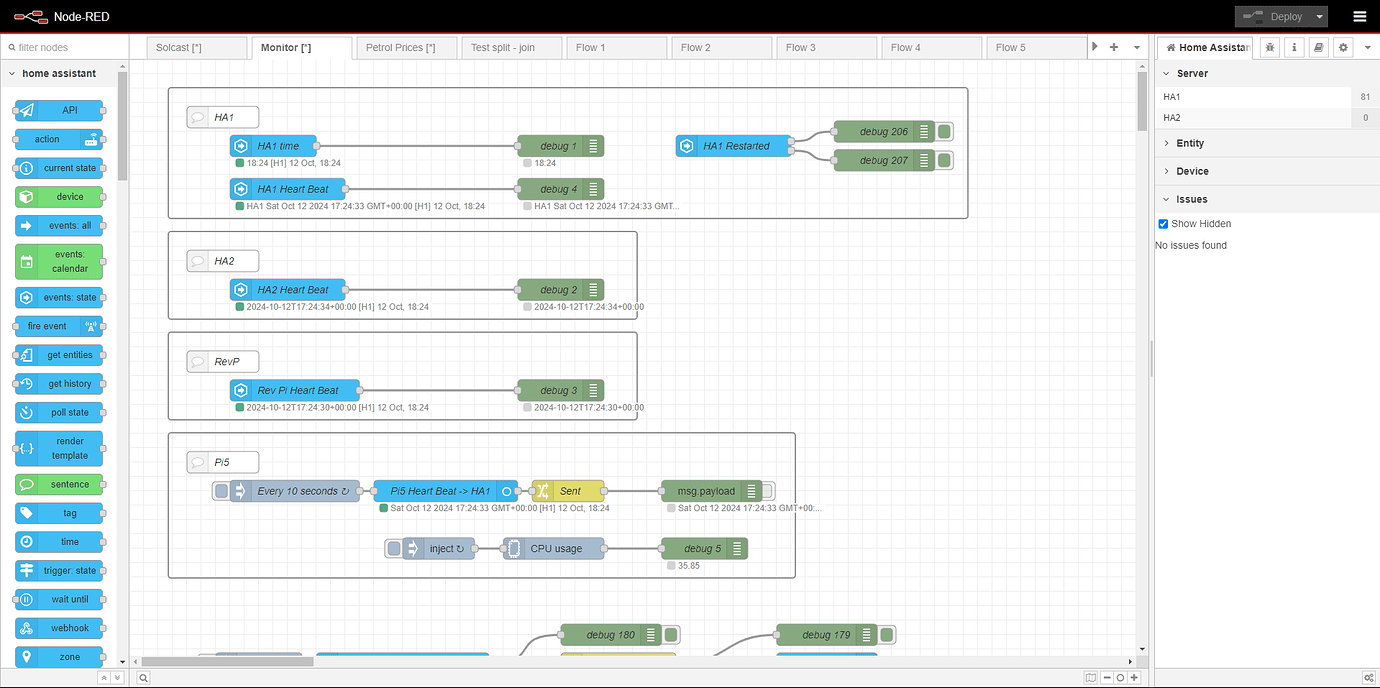This screenshot has width=1380, height=688.
Task: Select the API palette node
Action: (59, 110)
